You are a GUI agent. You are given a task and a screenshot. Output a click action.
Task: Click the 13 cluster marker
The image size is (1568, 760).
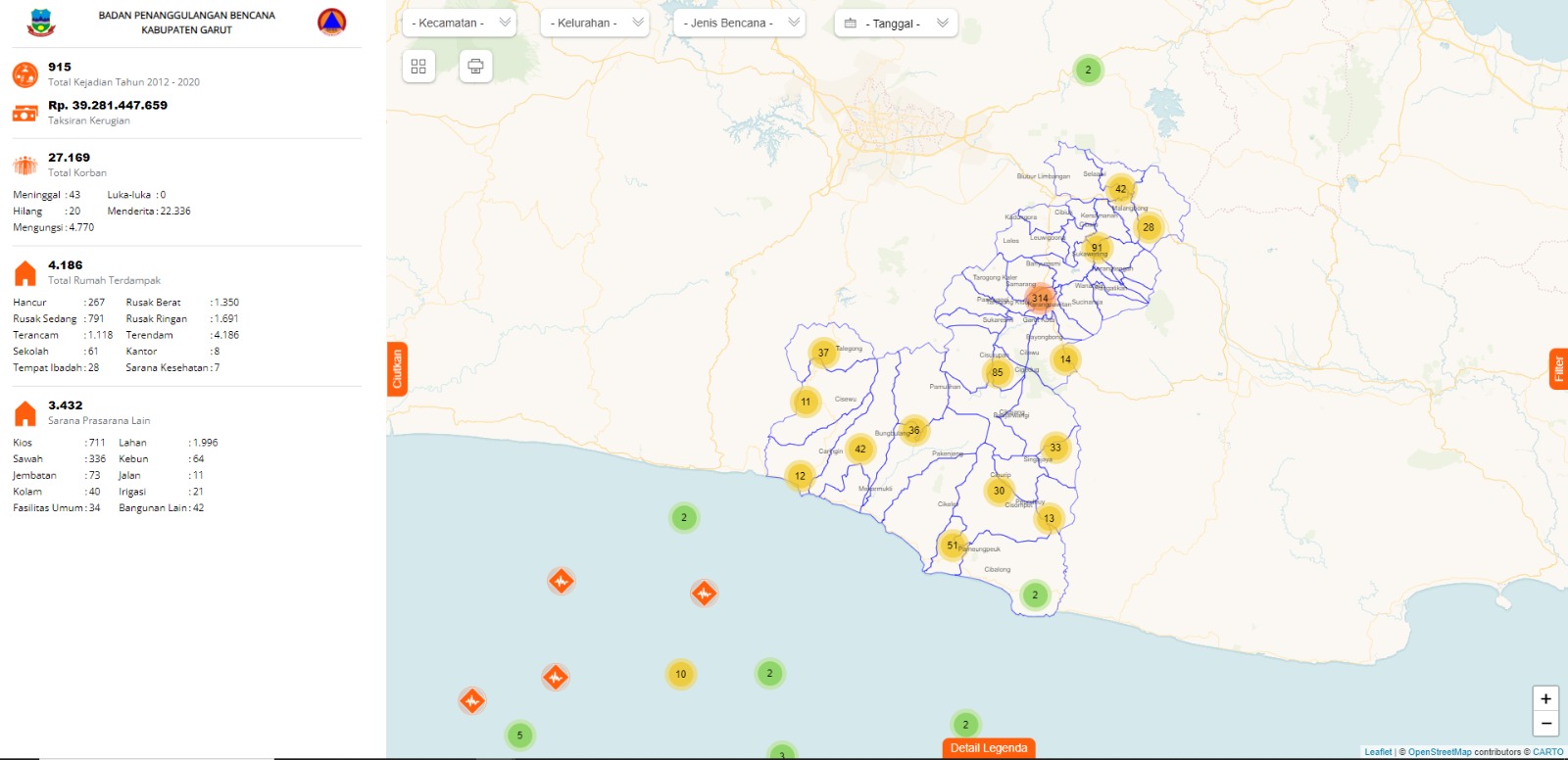click(x=1049, y=518)
